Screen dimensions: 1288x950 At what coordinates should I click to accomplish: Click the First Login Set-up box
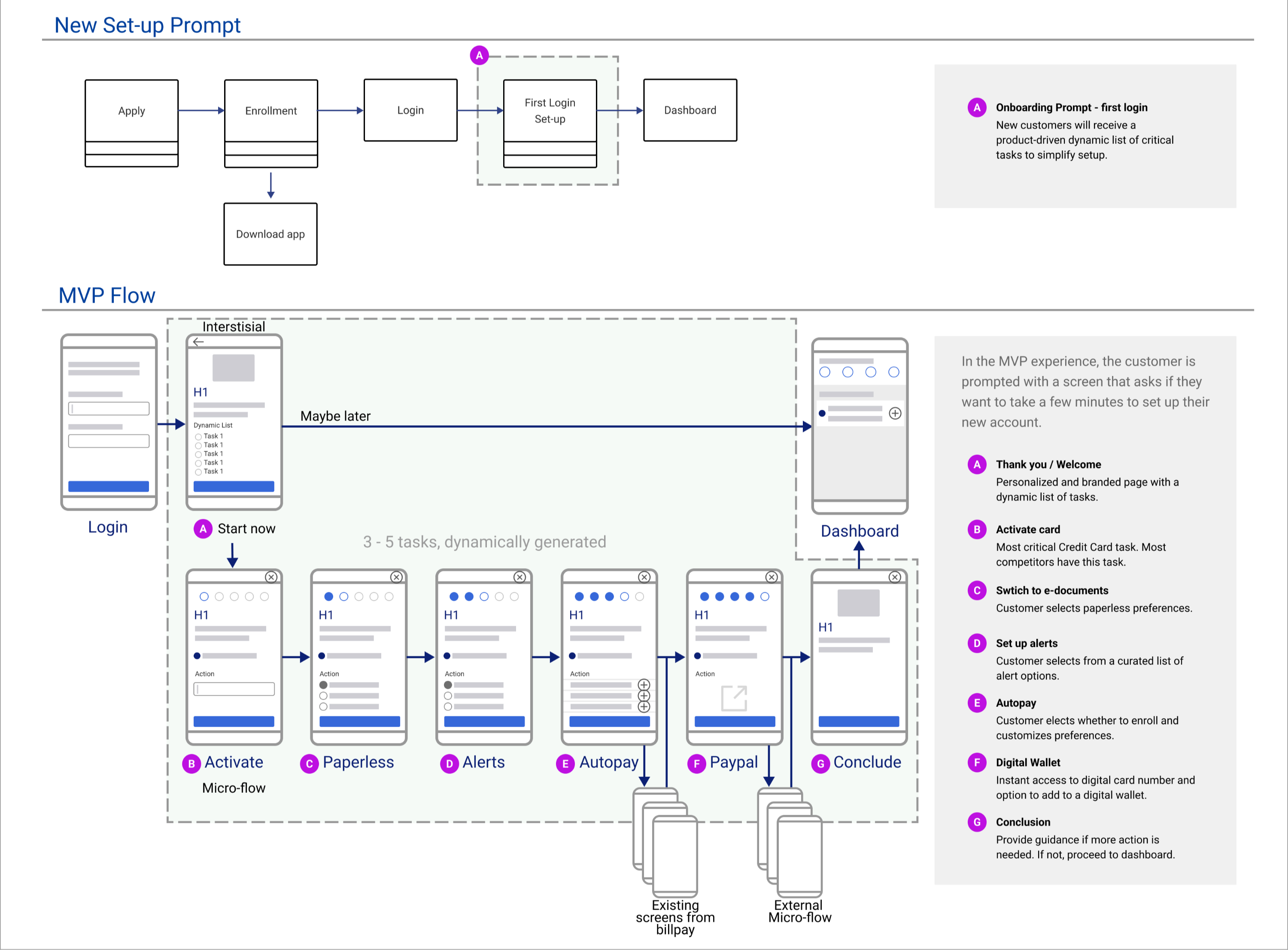(550, 123)
